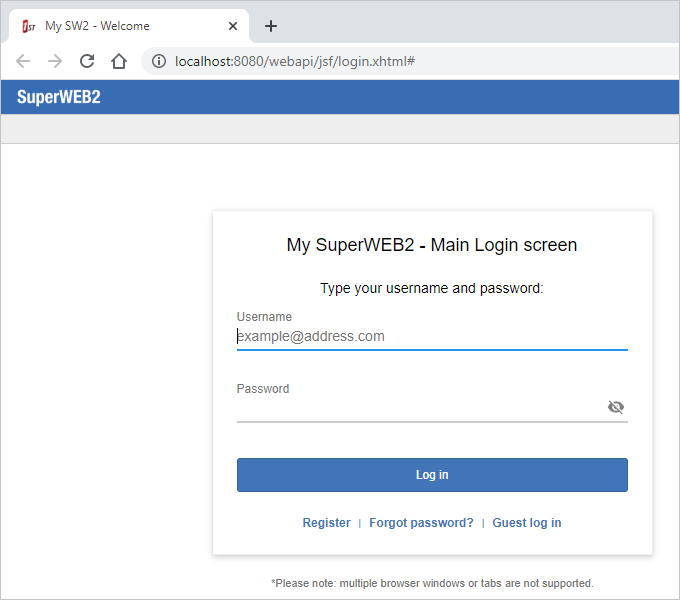Open a new browser tab

[x=271, y=26]
